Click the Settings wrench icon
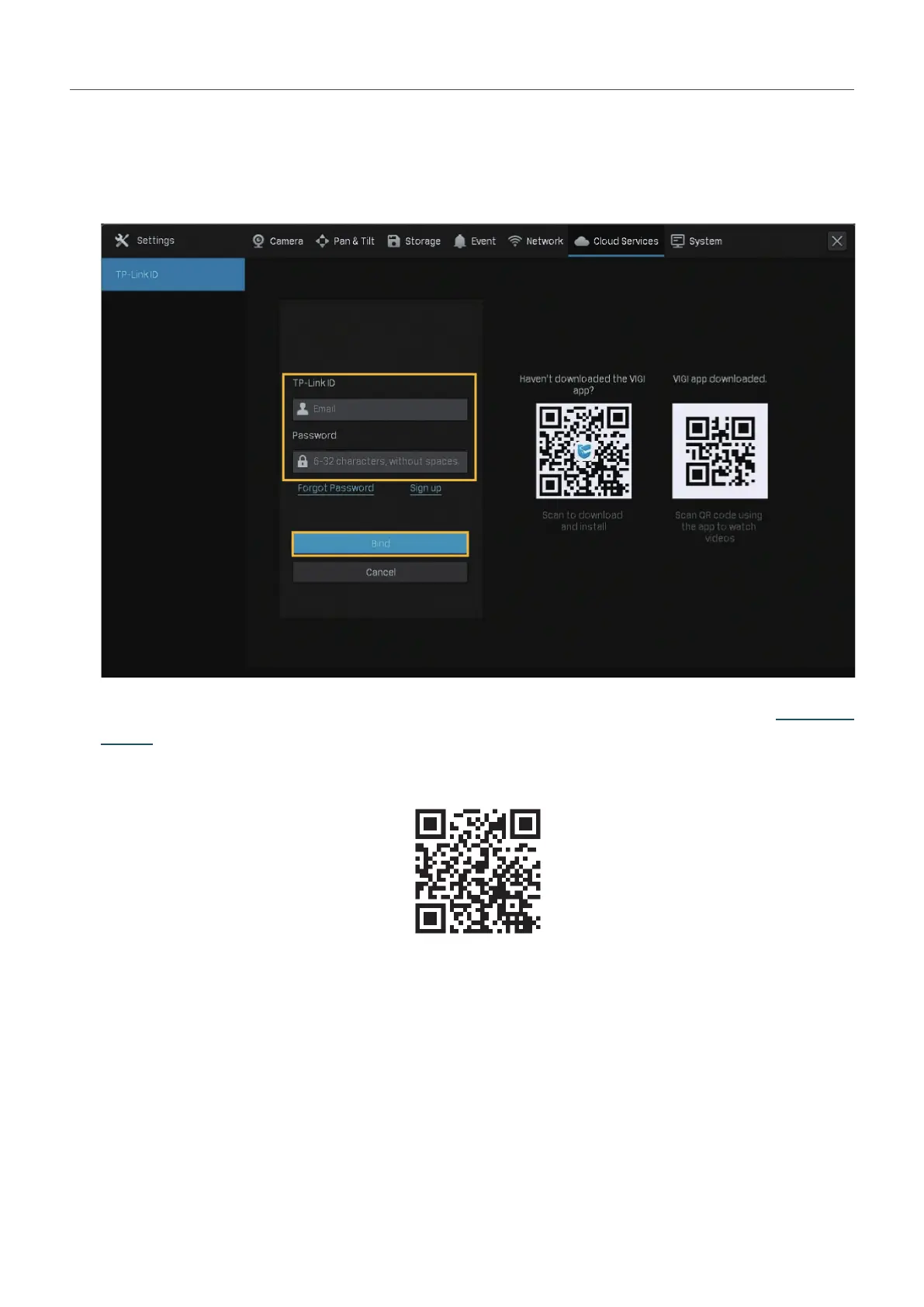This screenshot has width=924, height=1307. (x=122, y=241)
